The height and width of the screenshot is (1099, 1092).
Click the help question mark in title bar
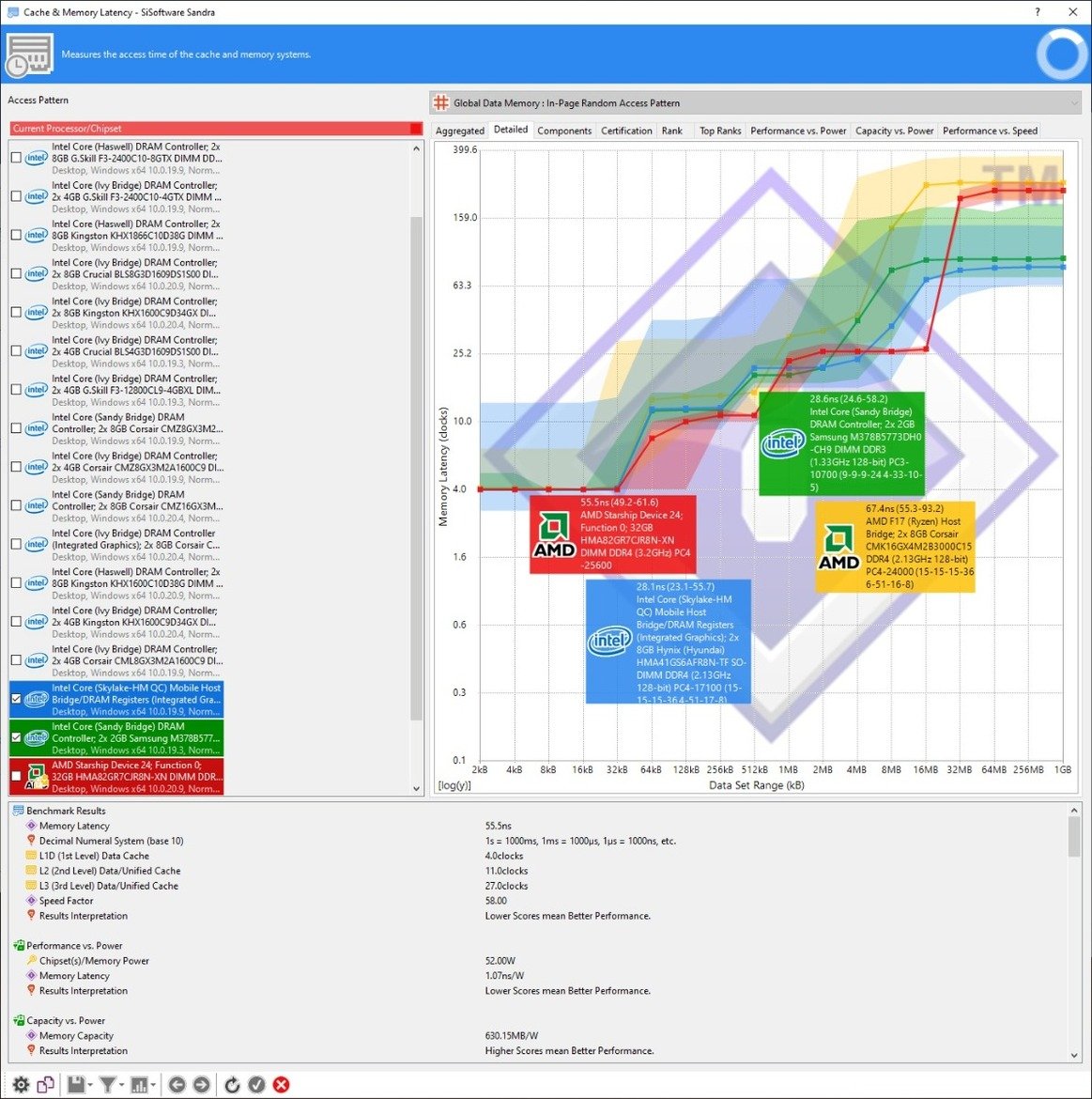(1038, 12)
